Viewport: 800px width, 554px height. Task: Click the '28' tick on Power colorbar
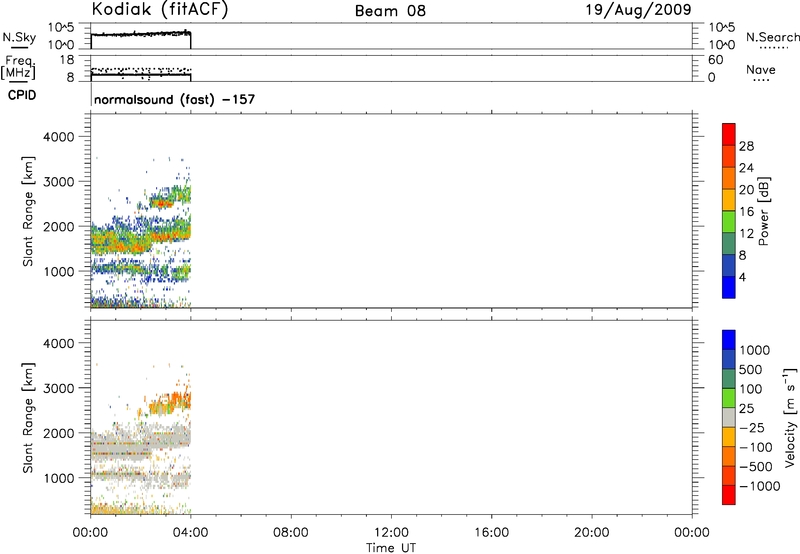coord(746,146)
